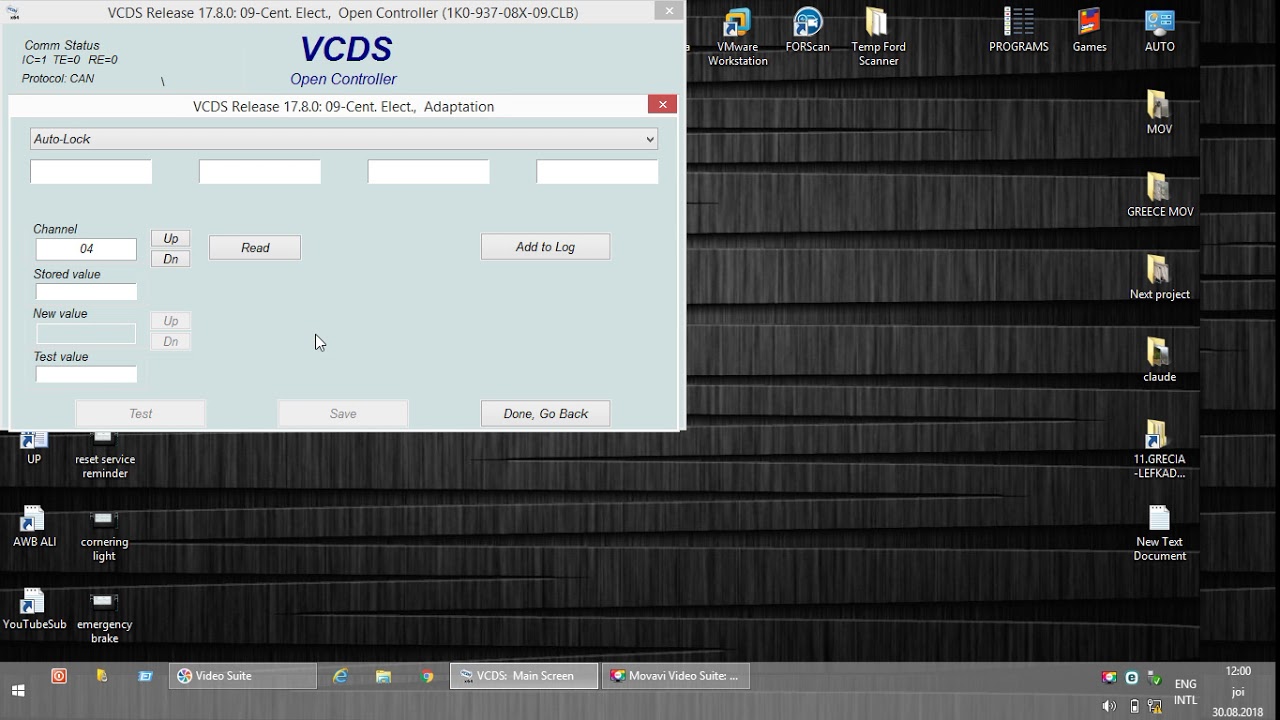1280x720 pixels.
Task: Click the red circle taskbar icon
Action: 59,676
